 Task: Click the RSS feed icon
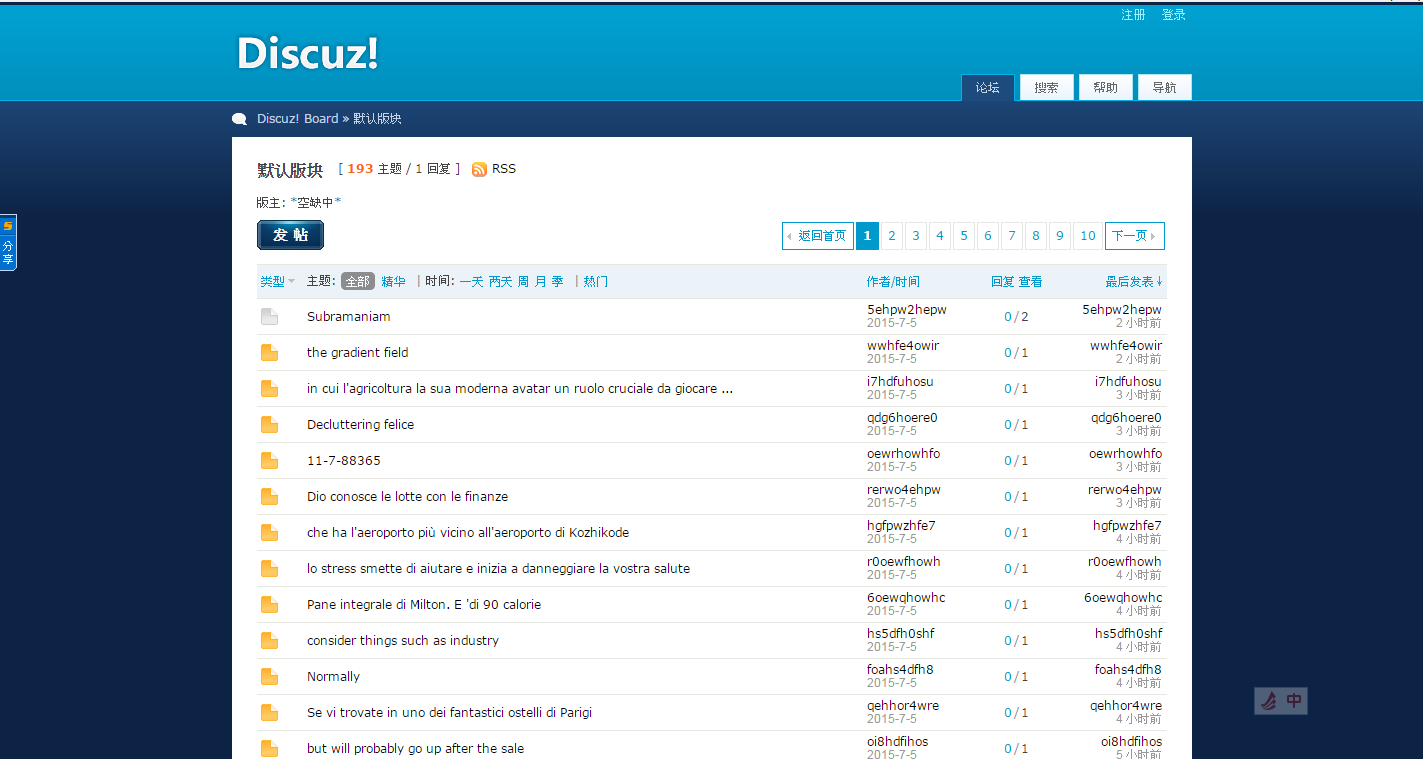479,169
